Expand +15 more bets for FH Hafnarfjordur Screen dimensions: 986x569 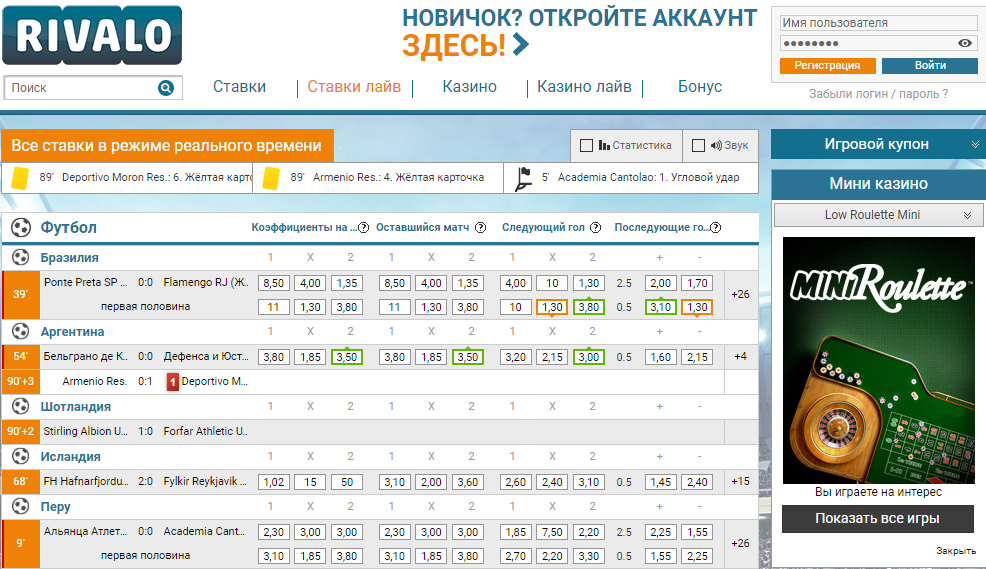740,482
